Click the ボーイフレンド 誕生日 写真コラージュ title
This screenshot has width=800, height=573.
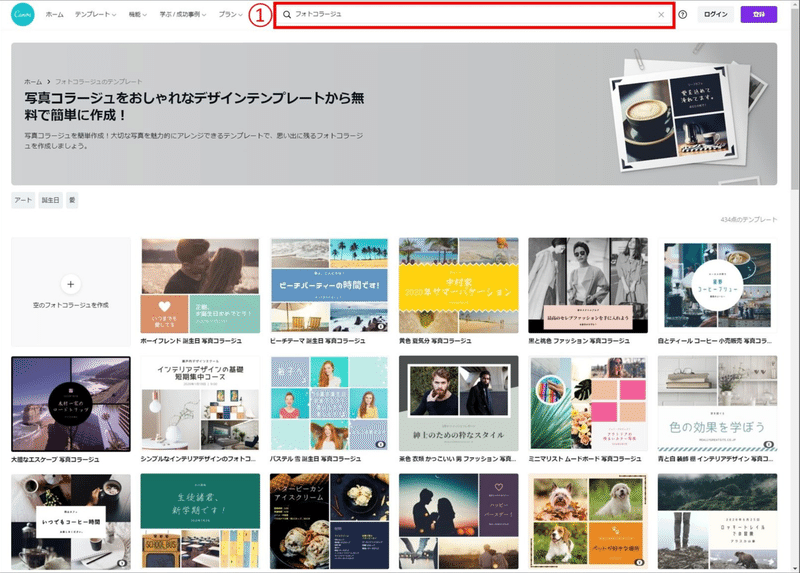pos(191,341)
